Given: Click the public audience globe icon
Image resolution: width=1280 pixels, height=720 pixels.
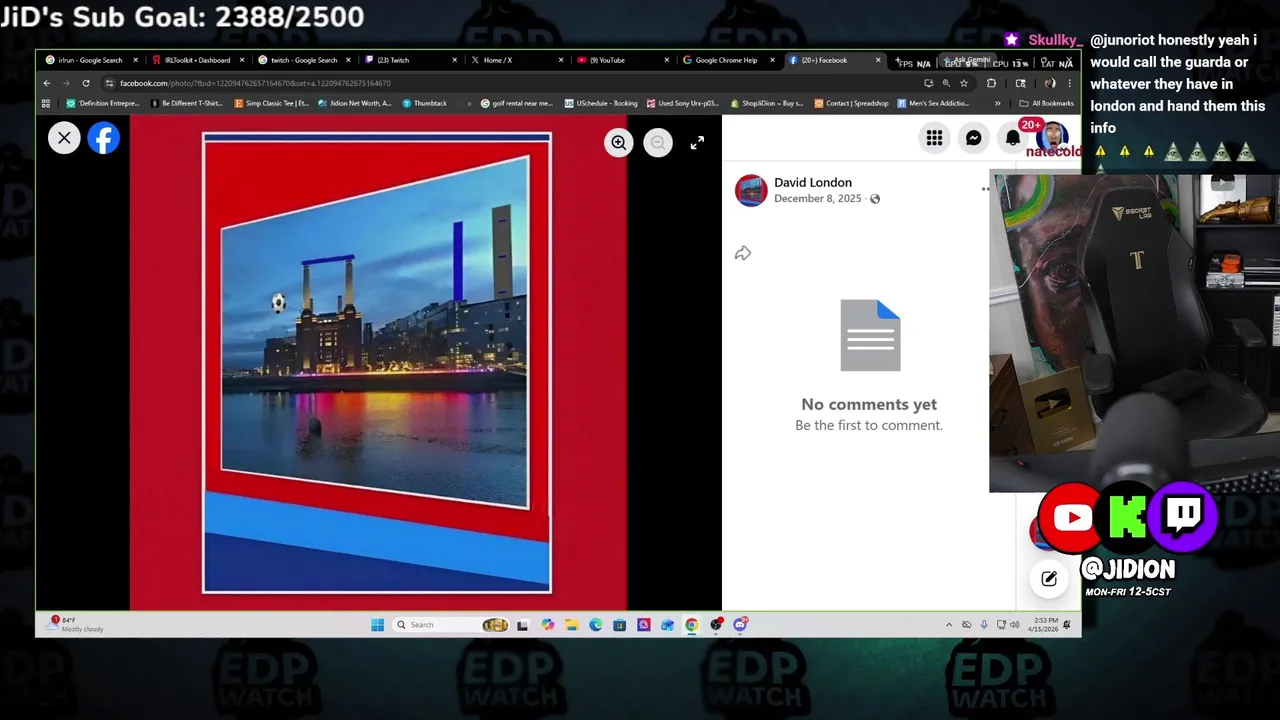Looking at the screenshot, I should coord(875,199).
